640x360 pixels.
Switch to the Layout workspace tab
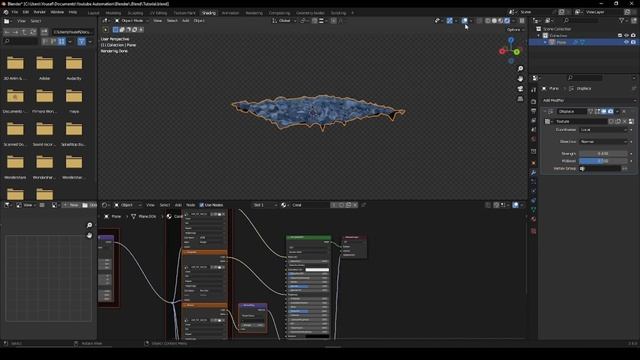click(93, 13)
